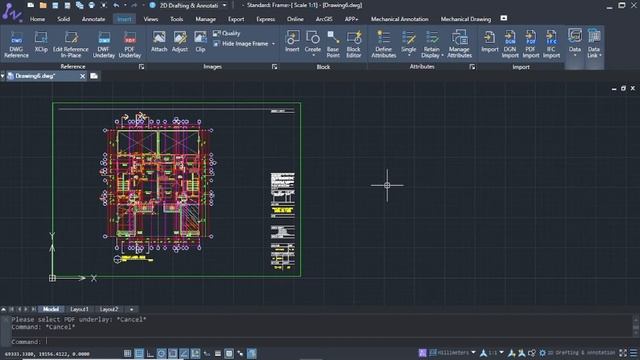This screenshot has width=640, height=360.
Task: Click the Attach image icon
Action: pyautogui.click(x=159, y=42)
